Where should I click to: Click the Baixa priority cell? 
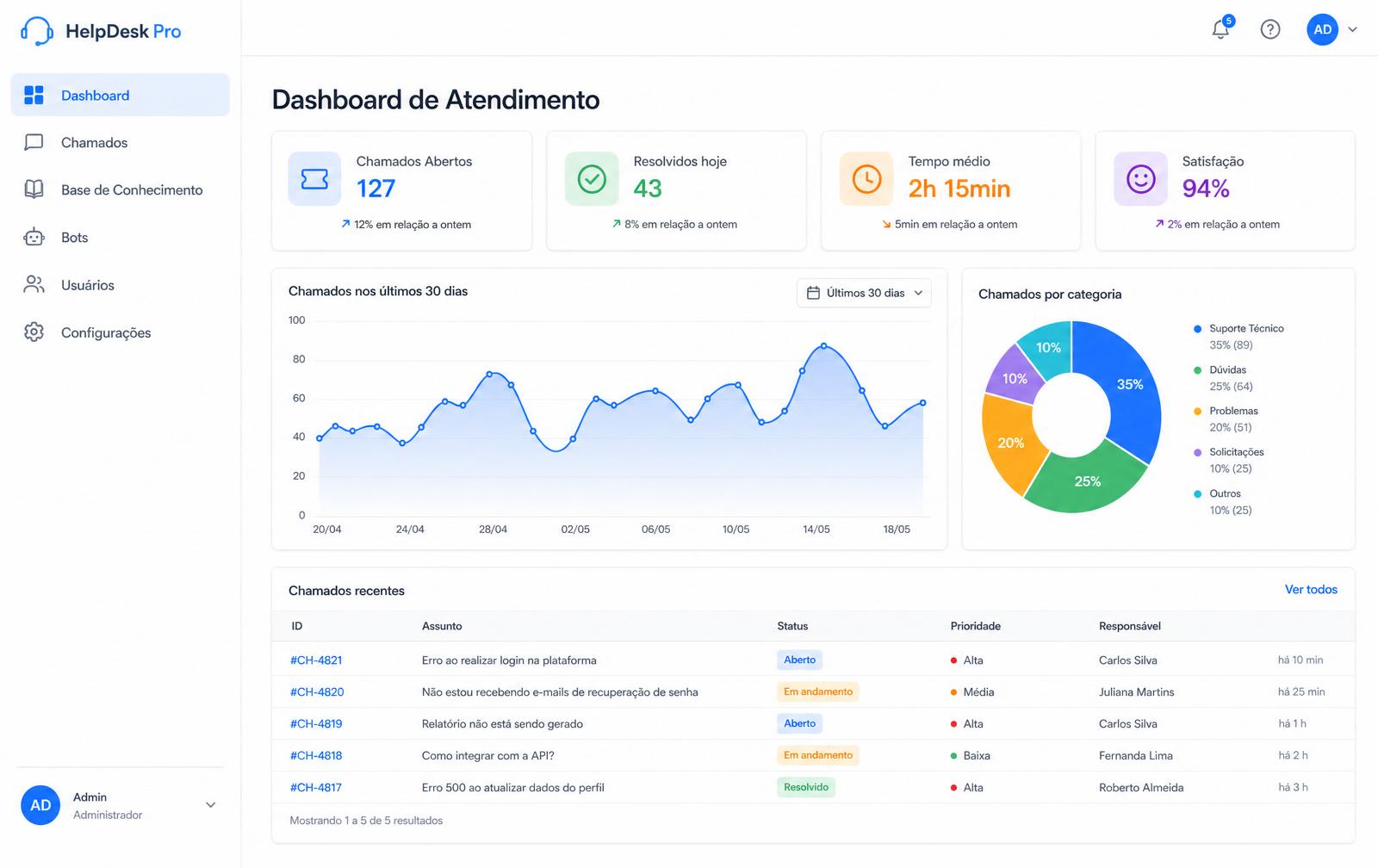970,756
